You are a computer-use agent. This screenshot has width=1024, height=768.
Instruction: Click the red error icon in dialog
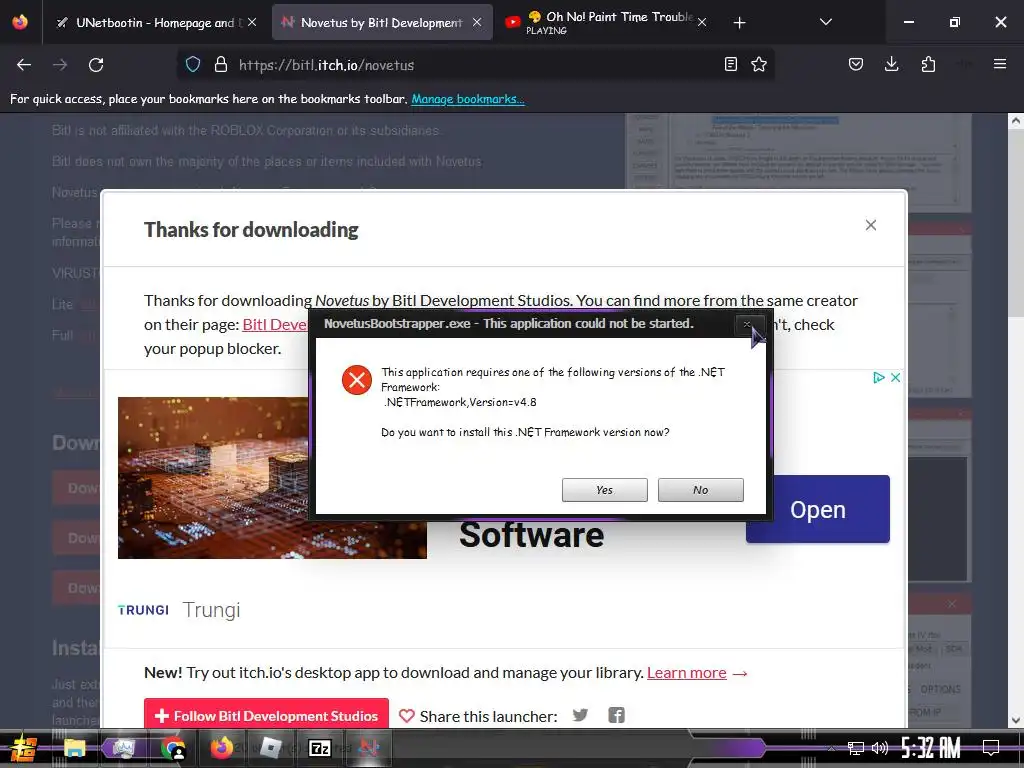click(357, 380)
